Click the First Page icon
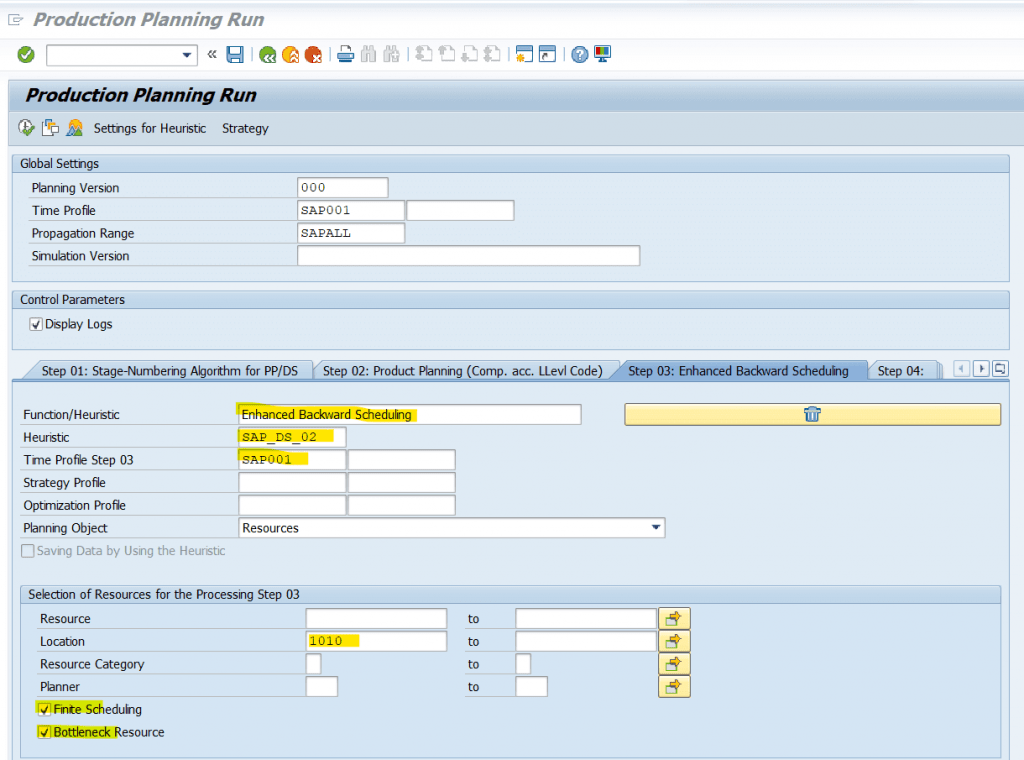1024x760 pixels. pyautogui.click(x=424, y=54)
